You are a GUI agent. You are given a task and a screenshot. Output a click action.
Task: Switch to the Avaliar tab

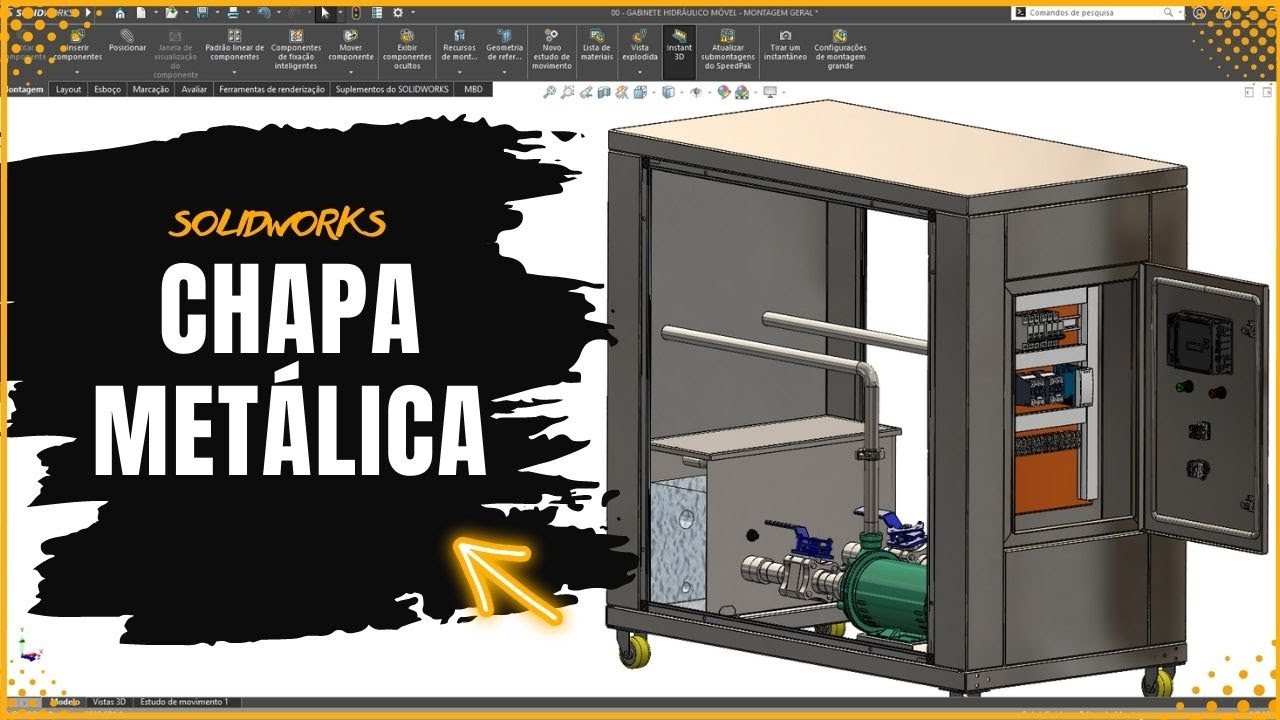(194, 89)
